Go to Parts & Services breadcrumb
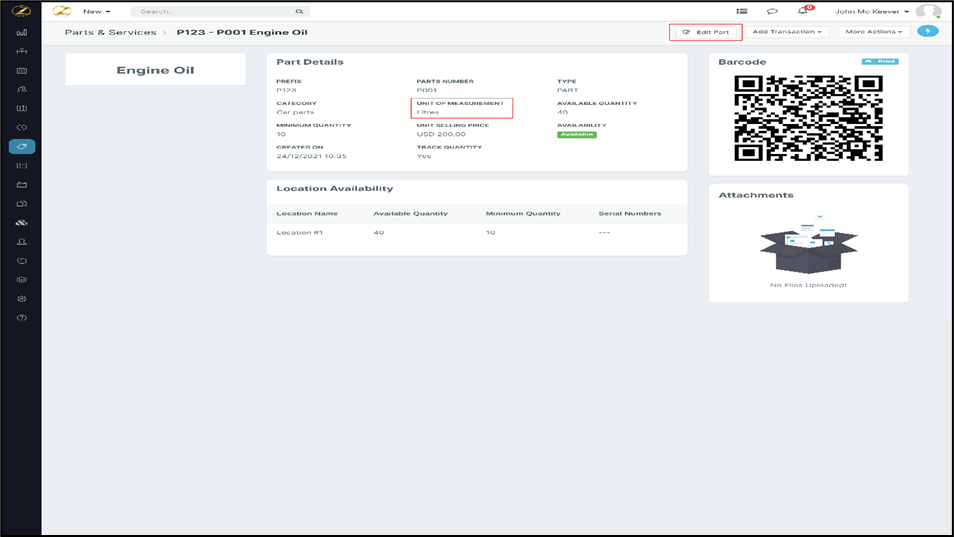The height and width of the screenshot is (537, 954). click(110, 32)
